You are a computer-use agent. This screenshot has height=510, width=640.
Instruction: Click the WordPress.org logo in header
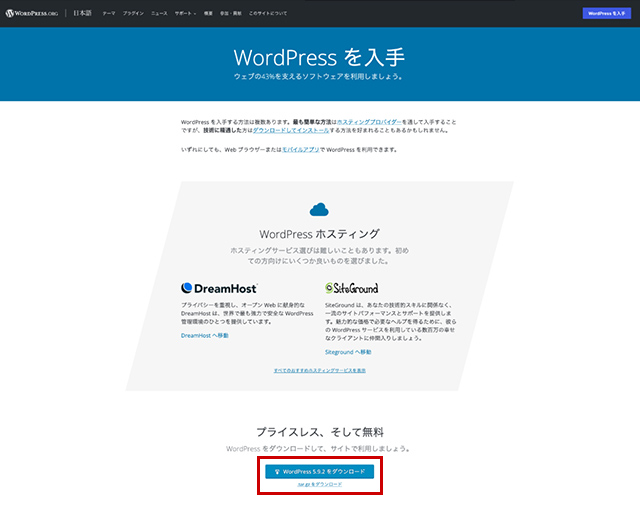click(34, 14)
